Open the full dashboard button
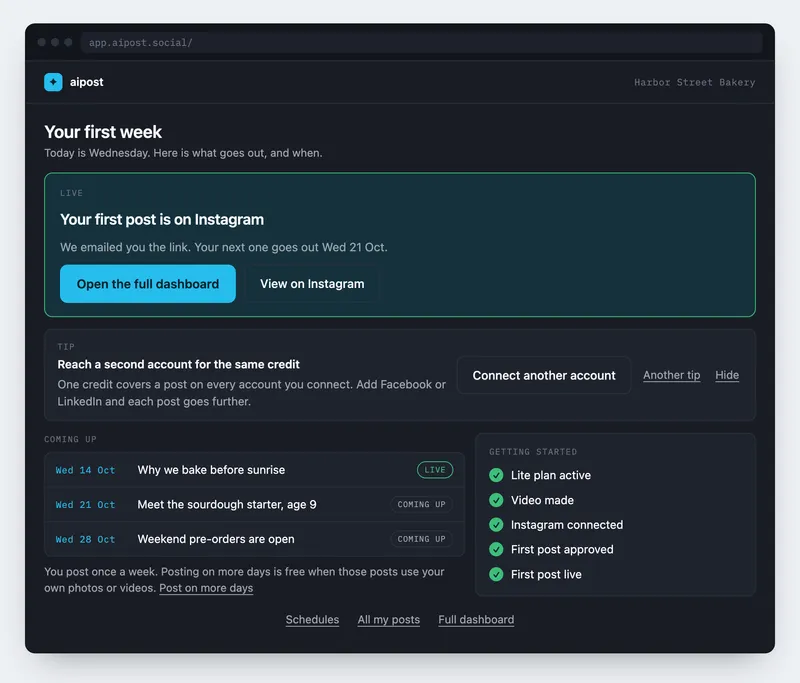 click(148, 284)
